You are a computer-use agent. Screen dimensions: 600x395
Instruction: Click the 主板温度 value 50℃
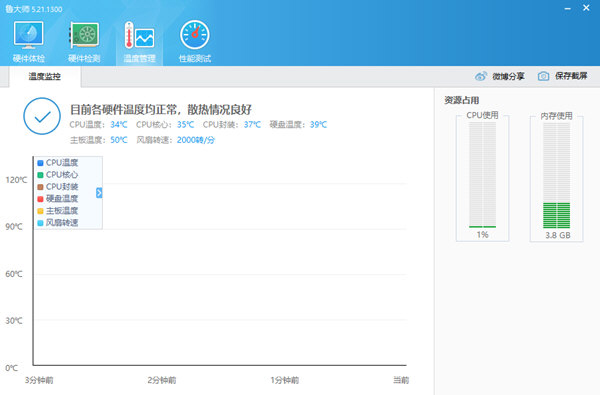point(119,140)
